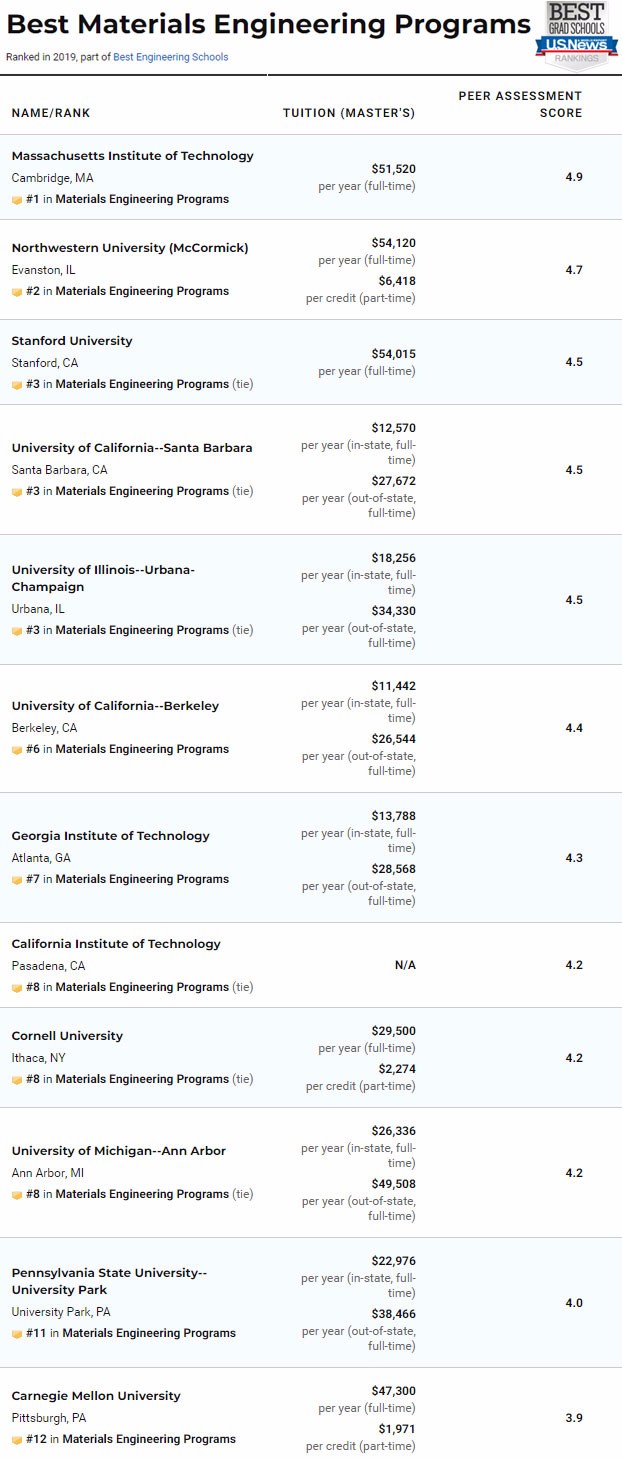Click the California Institute of Technology link
622x1459 pixels.
(x=116, y=944)
